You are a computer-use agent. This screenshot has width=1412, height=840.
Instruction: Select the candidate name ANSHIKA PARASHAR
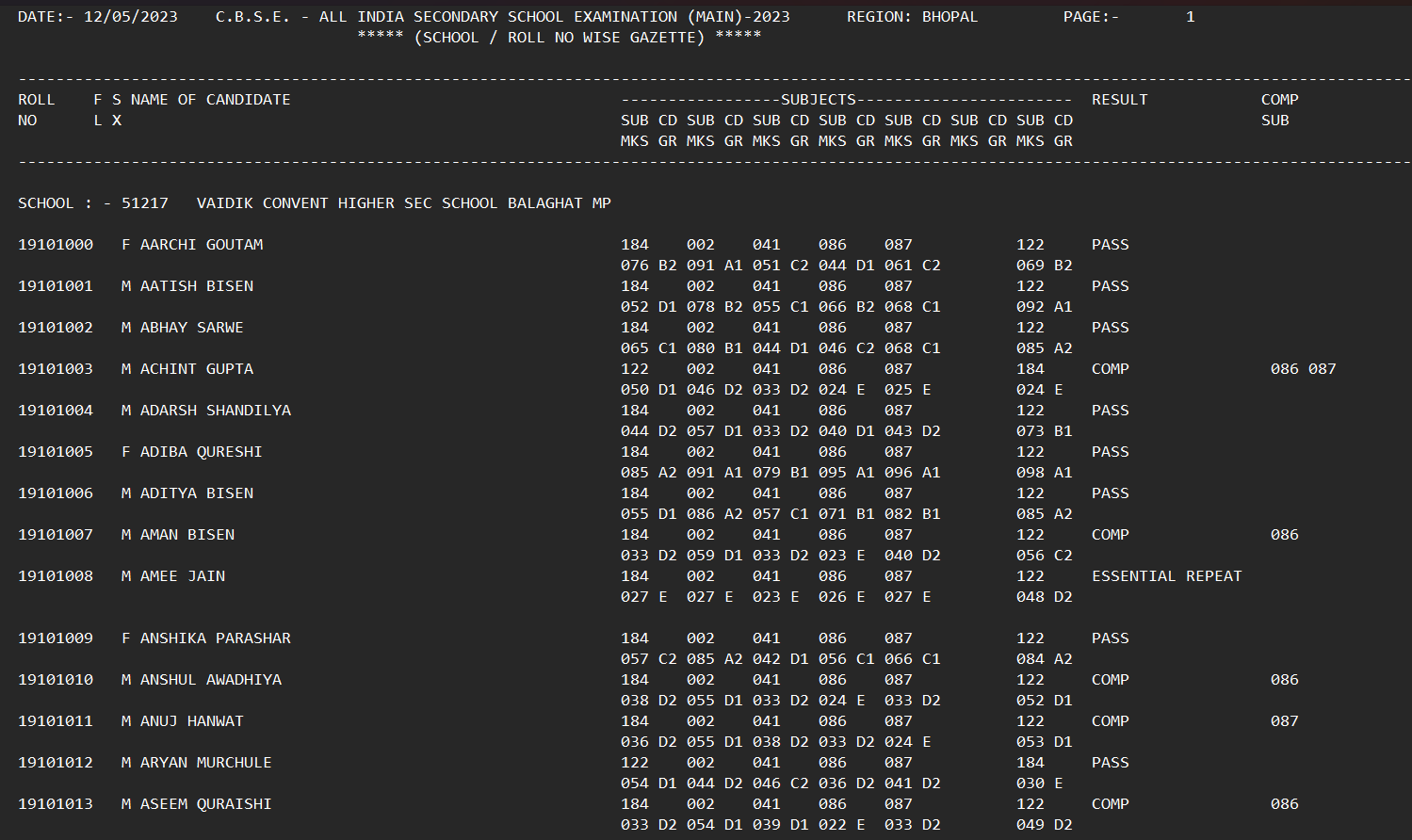215,638
